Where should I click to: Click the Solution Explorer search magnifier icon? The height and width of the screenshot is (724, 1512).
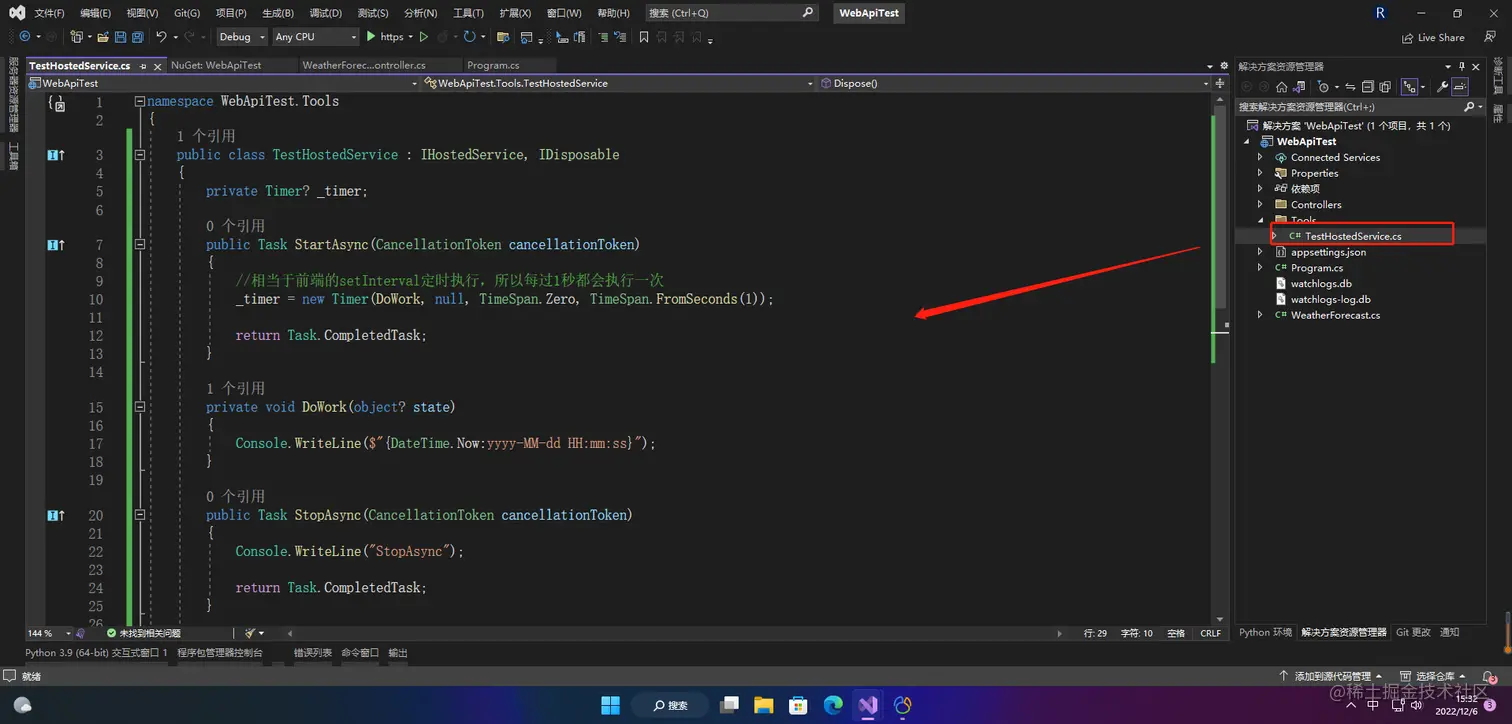tap(1469, 106)
